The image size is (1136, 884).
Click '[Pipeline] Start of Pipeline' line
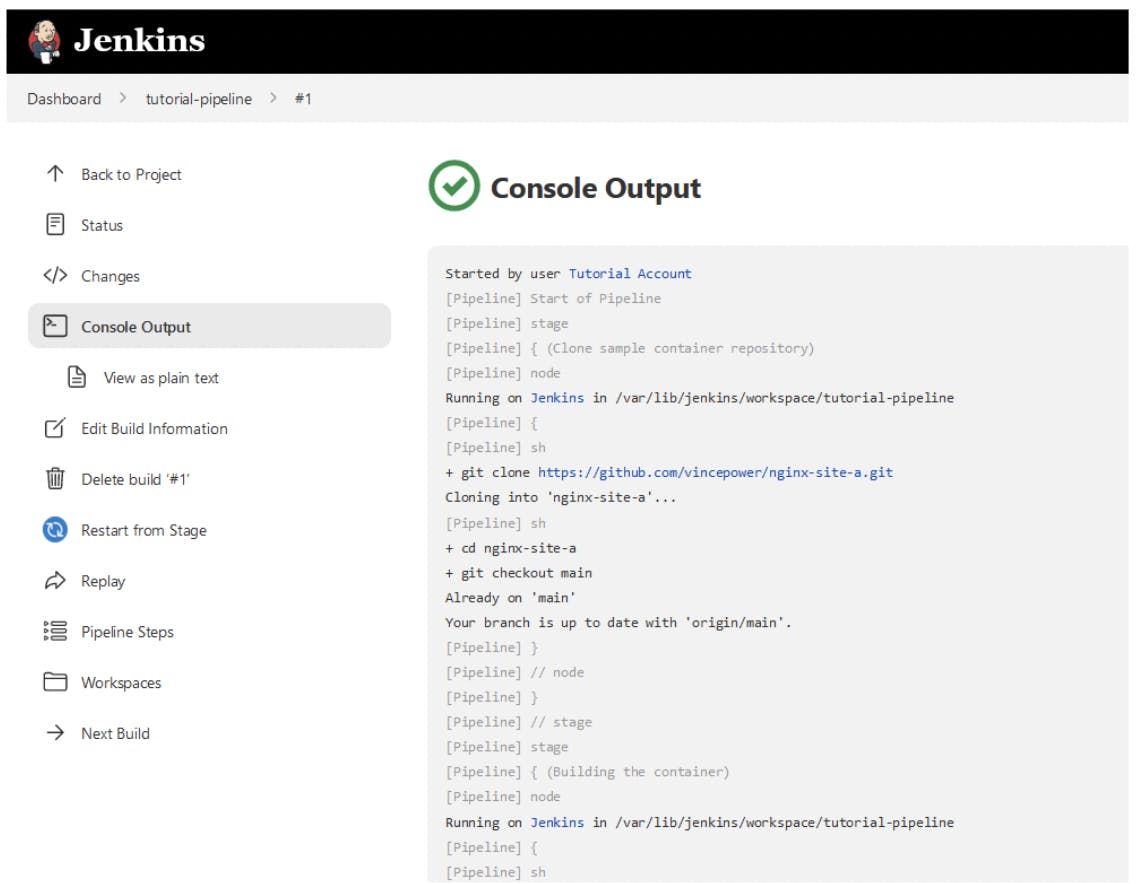point(553,299)
